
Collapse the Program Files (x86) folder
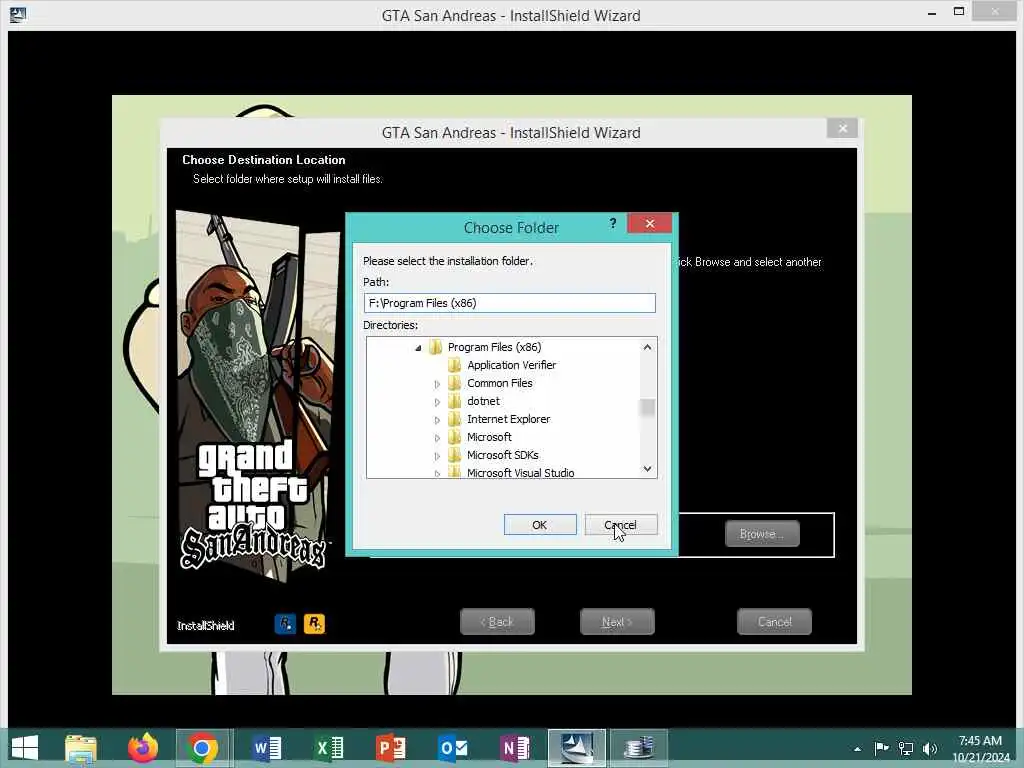click(x=418, y=348)
